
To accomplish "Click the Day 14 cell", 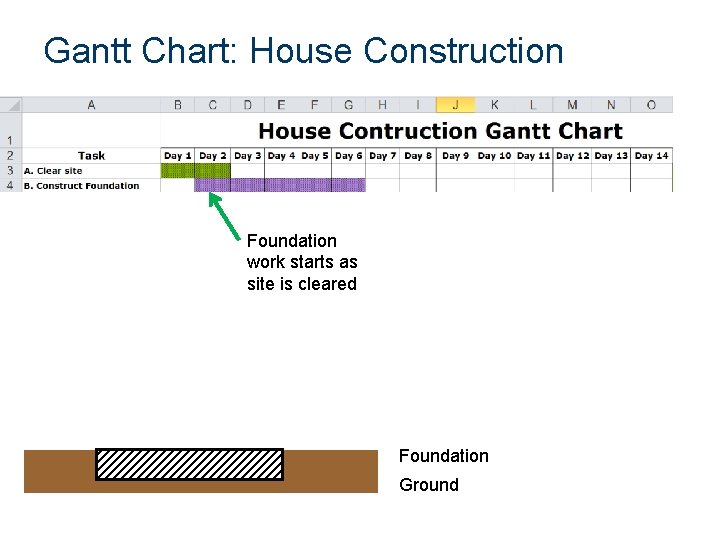I will tap(652, 156).
